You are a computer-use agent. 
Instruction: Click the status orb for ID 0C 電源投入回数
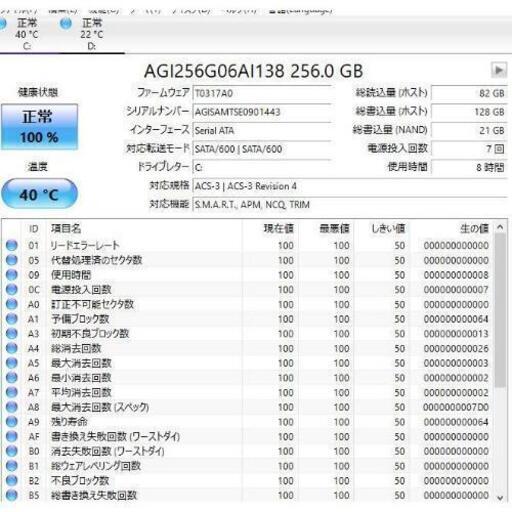12,289
